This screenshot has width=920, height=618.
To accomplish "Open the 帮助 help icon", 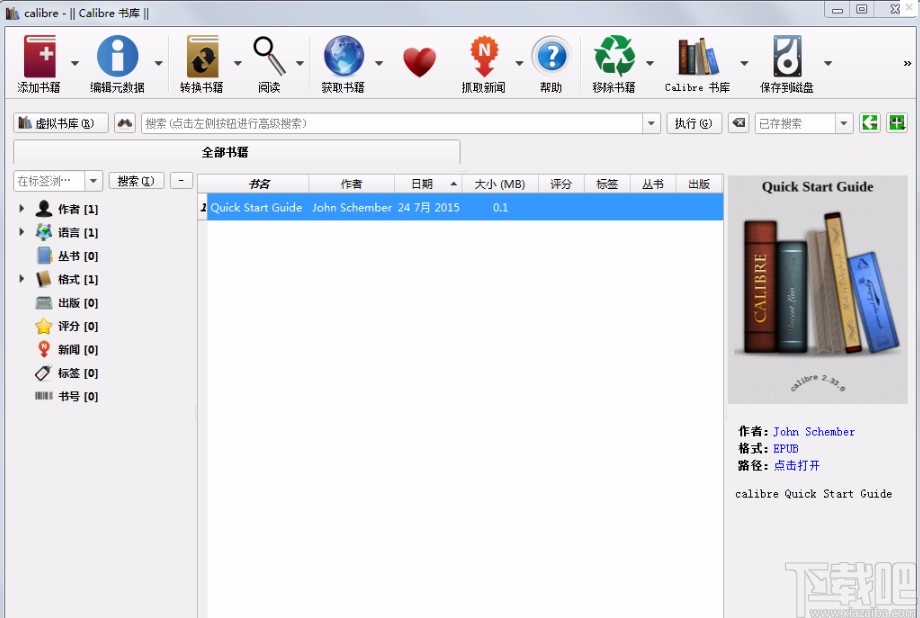I will pyautogui.click(x=553, y=55).
